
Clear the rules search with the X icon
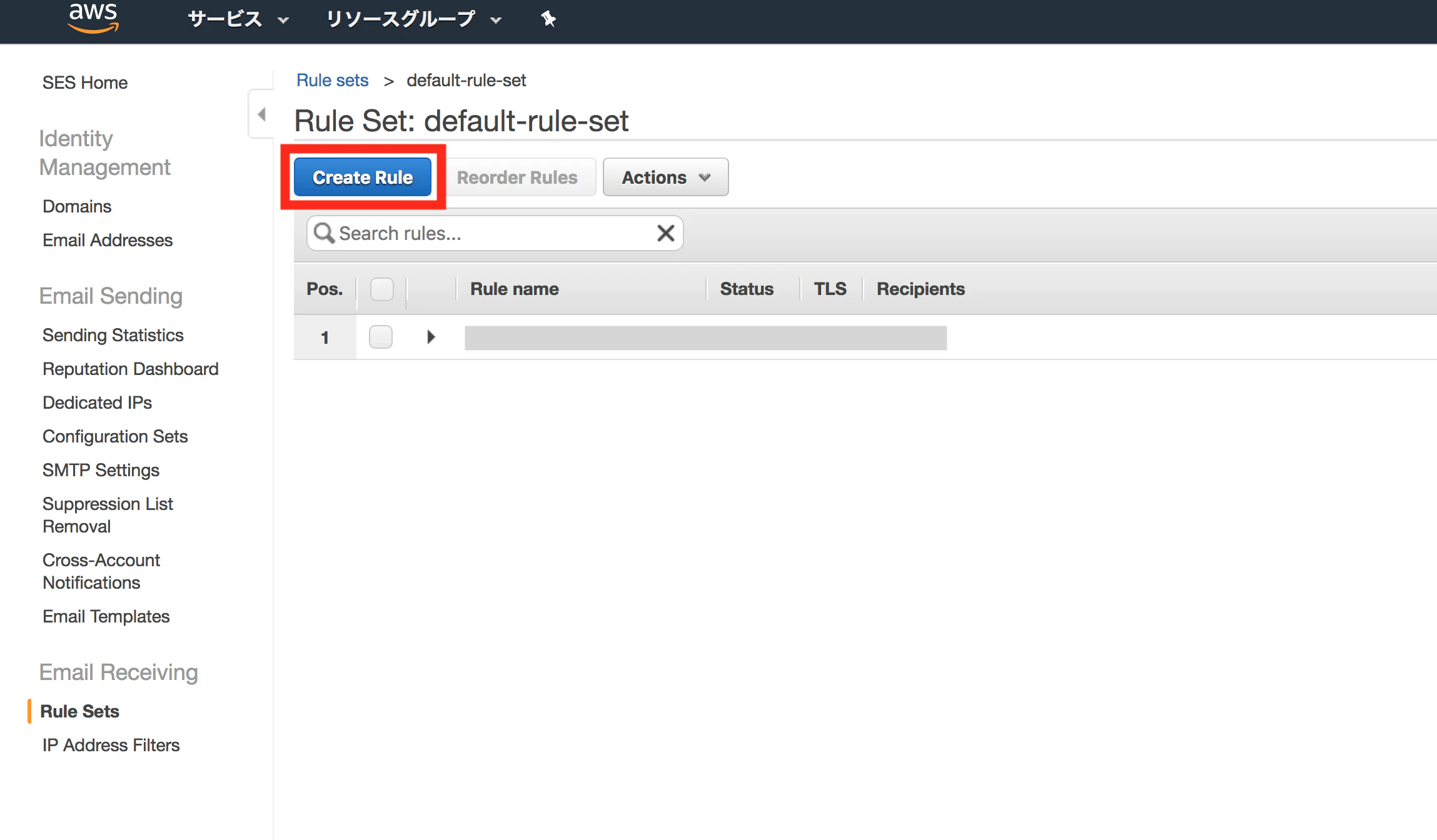click(x=665, y=233)
